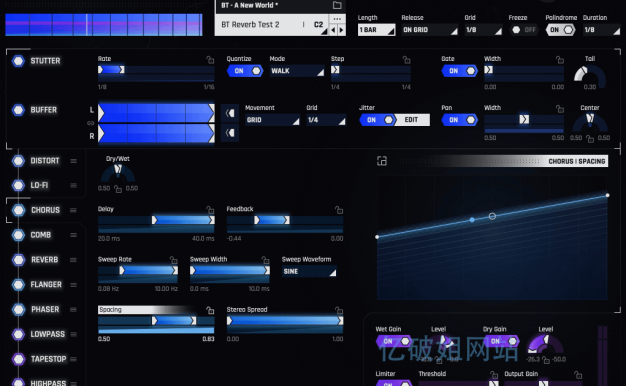Click the Chorus Feedback range slider
This screenshot has width=626, height=386.
pos(285,220)
